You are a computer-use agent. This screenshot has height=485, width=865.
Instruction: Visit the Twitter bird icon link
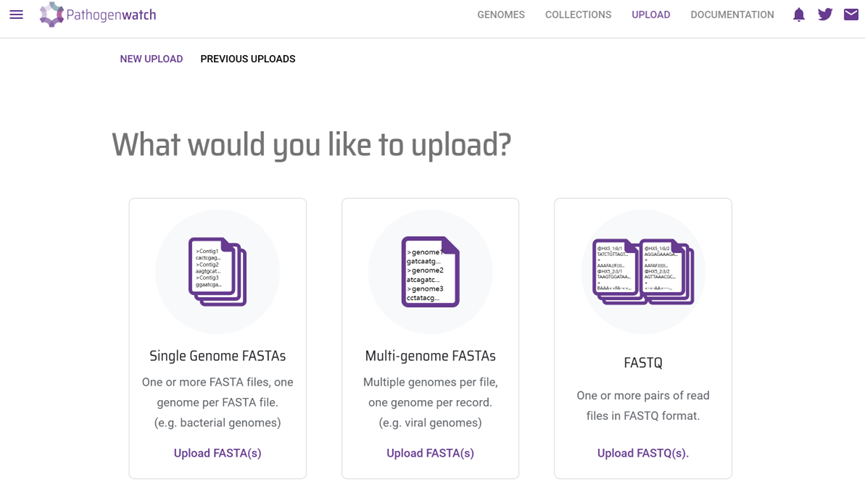click(x=825, y=14)
